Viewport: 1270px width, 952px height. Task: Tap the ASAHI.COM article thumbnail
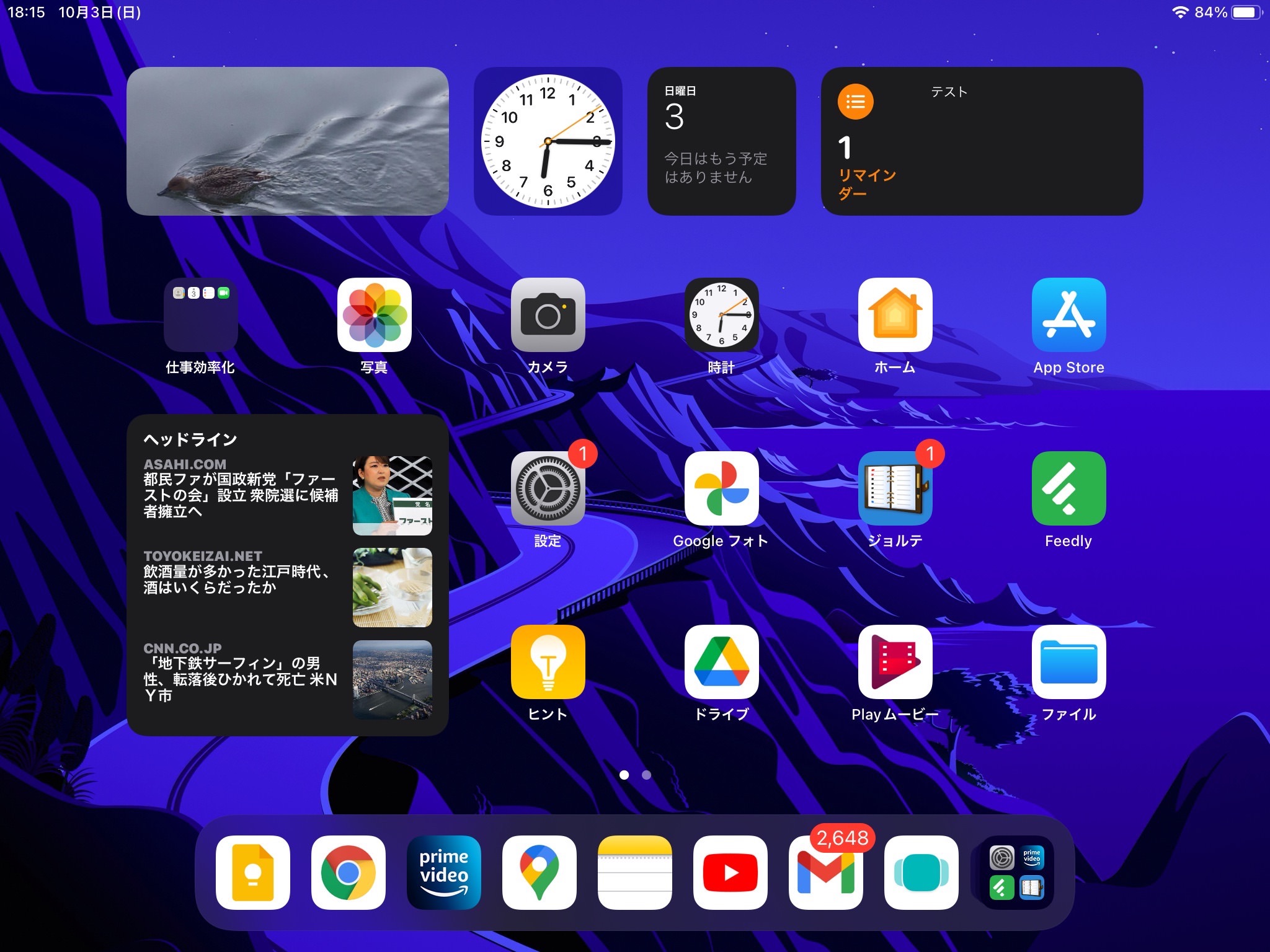click(393, 496)
